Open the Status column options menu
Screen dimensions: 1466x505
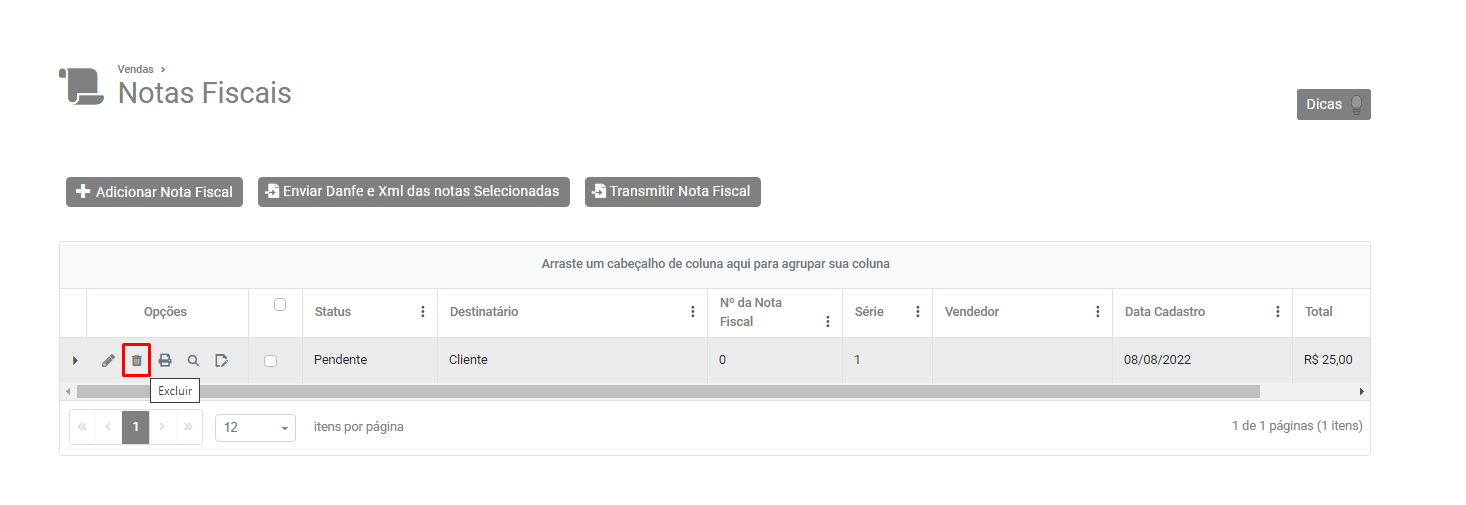coord(422,312)
